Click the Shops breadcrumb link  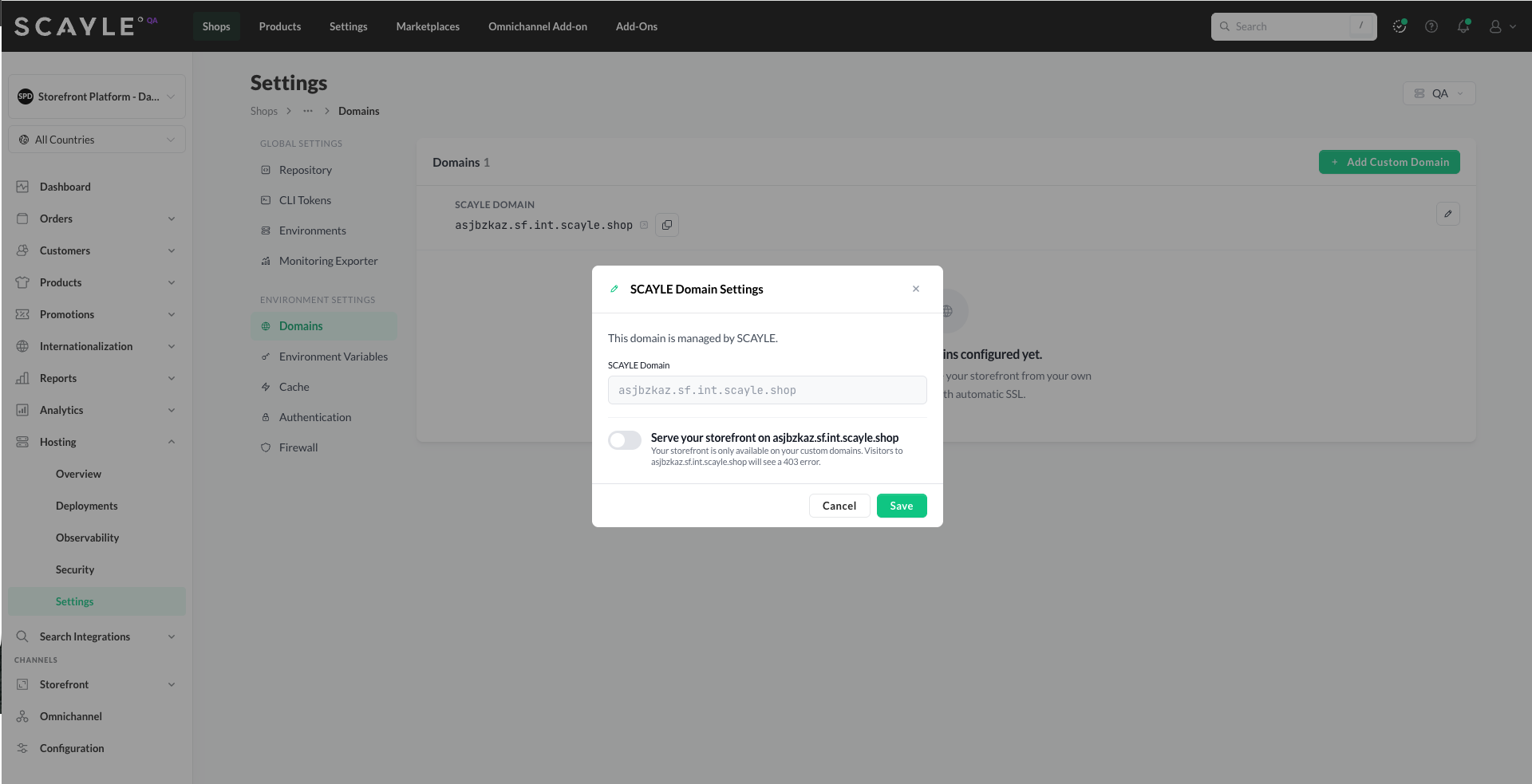point(264,111)
